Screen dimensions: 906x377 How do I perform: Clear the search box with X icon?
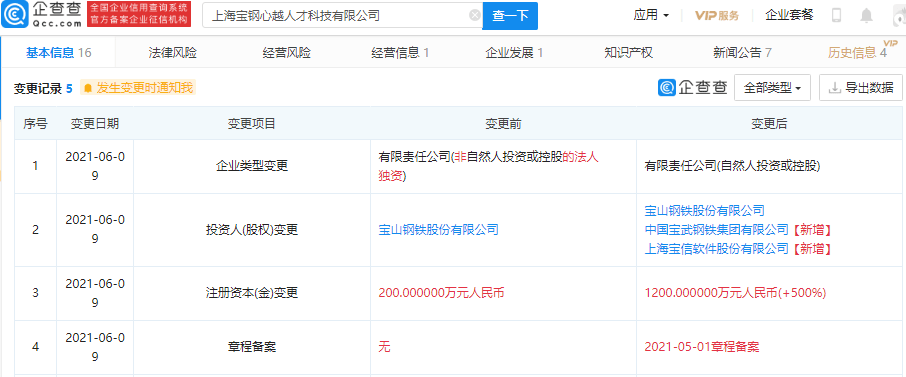click(475, 16)
